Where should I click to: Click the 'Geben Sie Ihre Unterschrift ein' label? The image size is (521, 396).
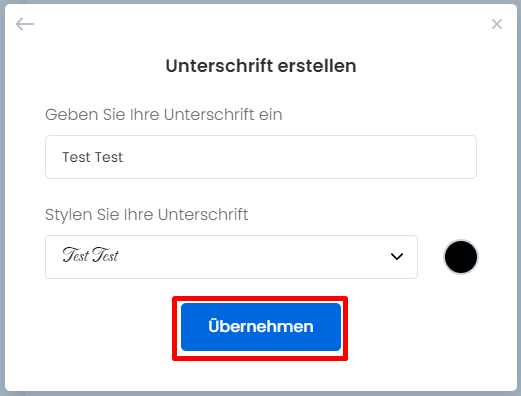[164, 115]
